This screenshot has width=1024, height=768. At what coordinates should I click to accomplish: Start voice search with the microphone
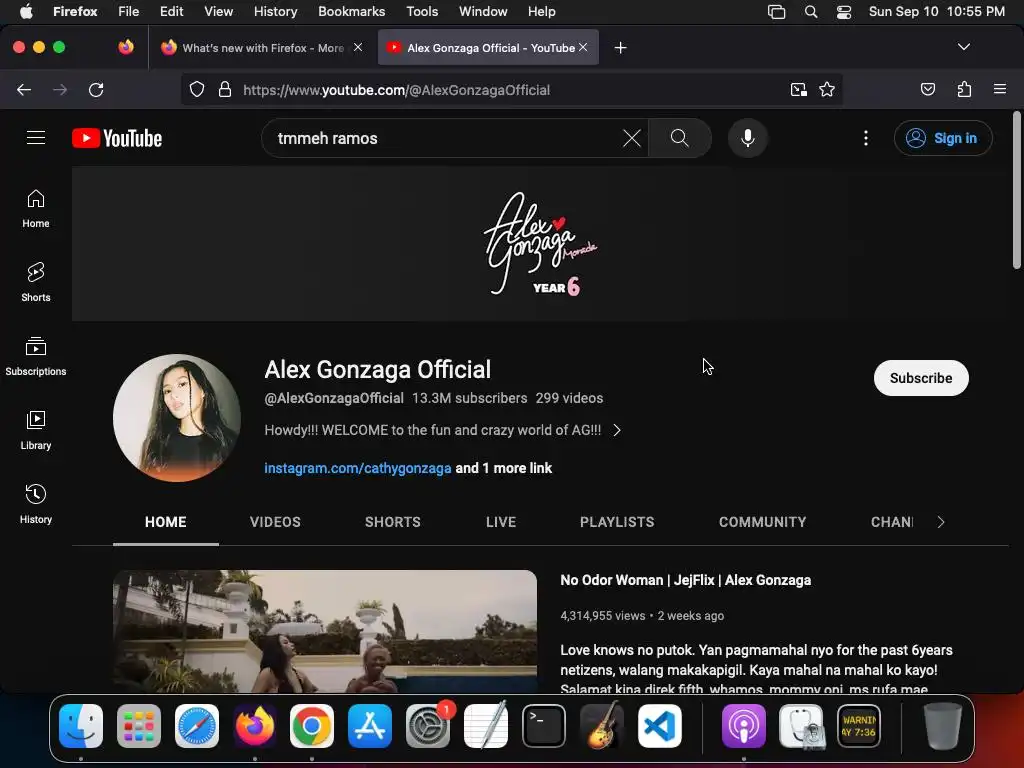click(x=748, y=138)
